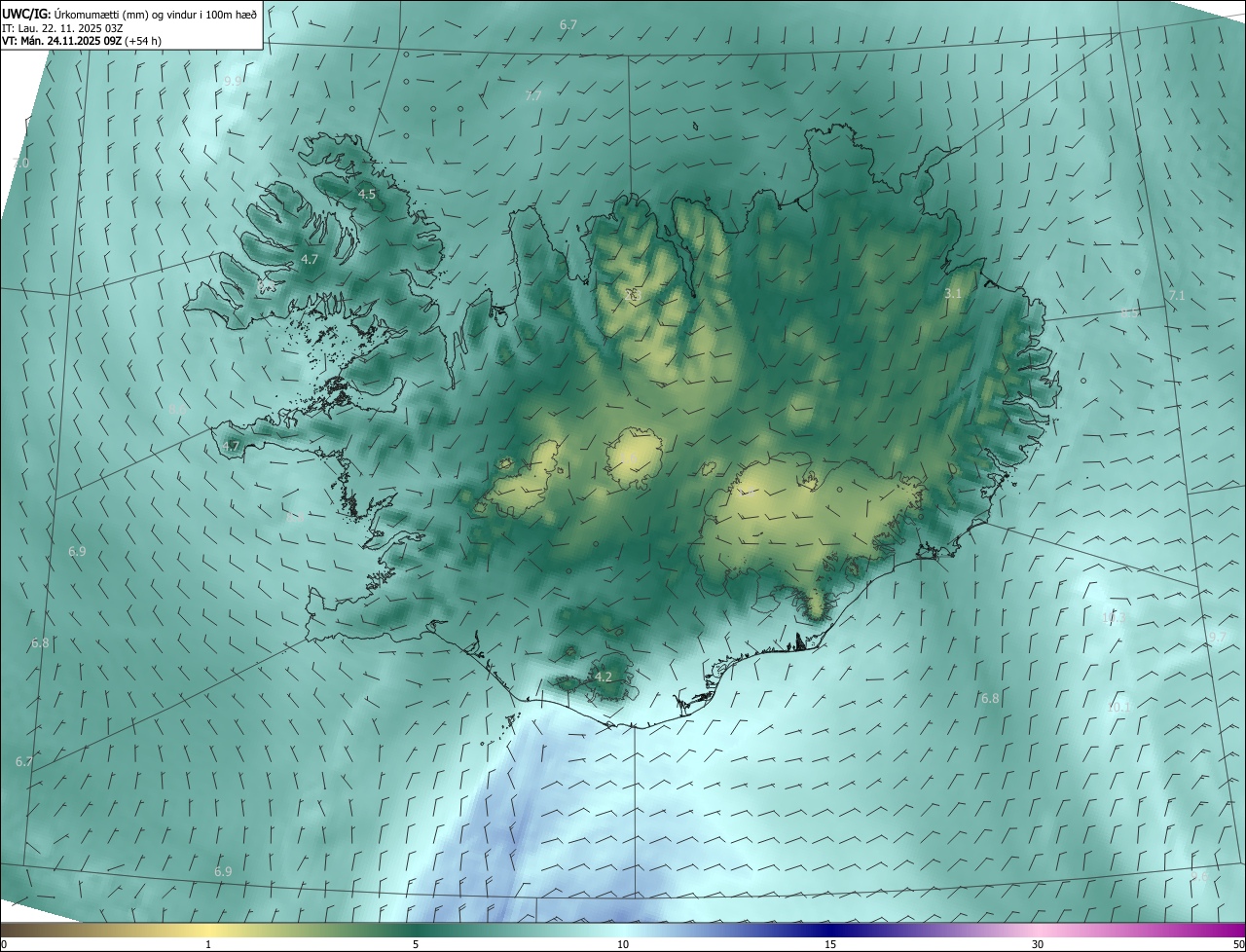
Task: Click the colorbar tick labeled 30
Action: 1038,944
